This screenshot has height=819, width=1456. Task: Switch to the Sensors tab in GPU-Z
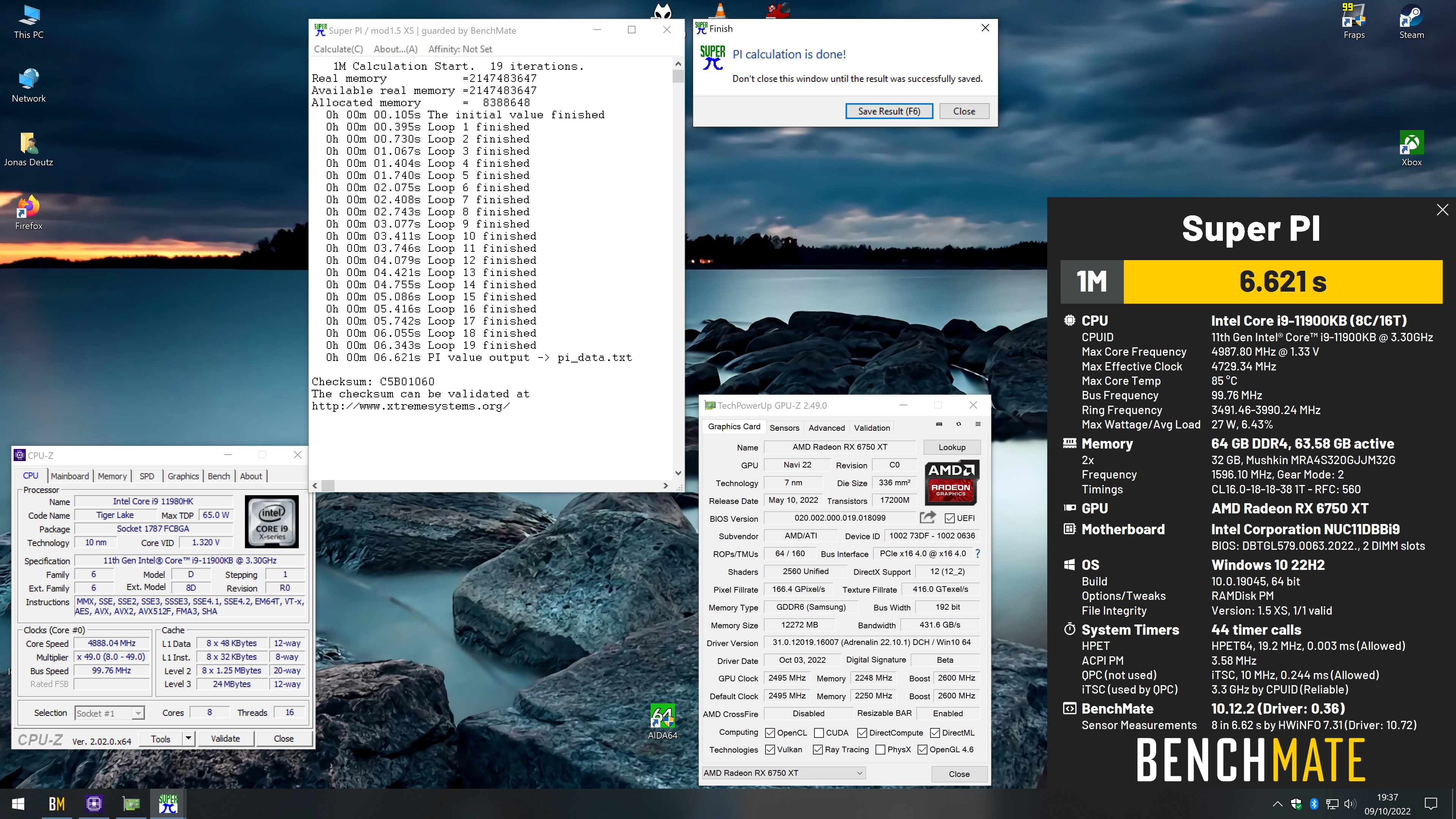[x=784, y=427]
